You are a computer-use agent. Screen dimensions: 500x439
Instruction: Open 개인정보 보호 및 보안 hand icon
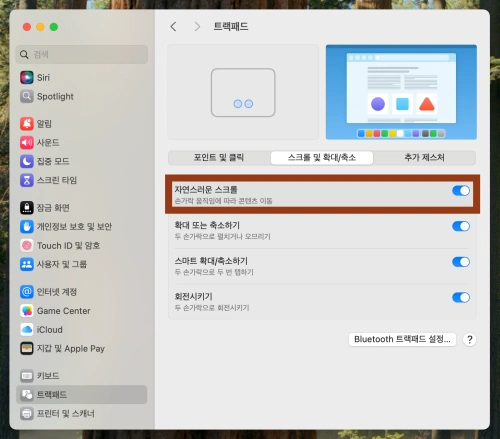click(27, 227)
